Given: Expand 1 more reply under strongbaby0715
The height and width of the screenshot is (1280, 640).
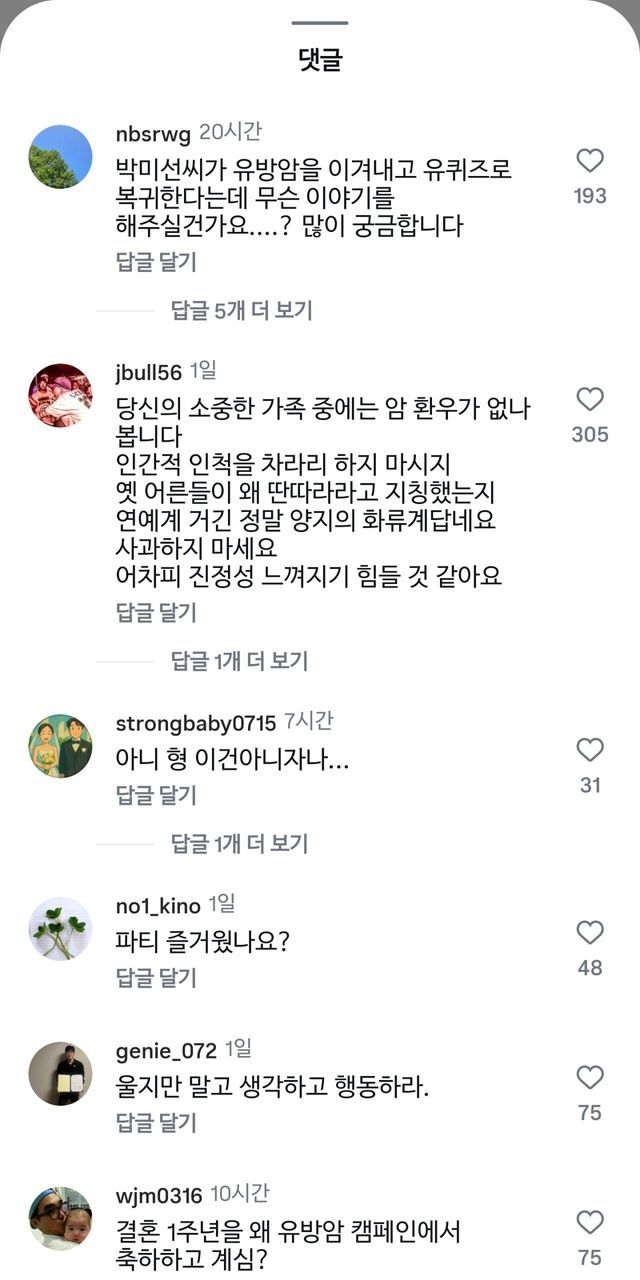Looking at the screenshot, I should click(x=239, y=844).
